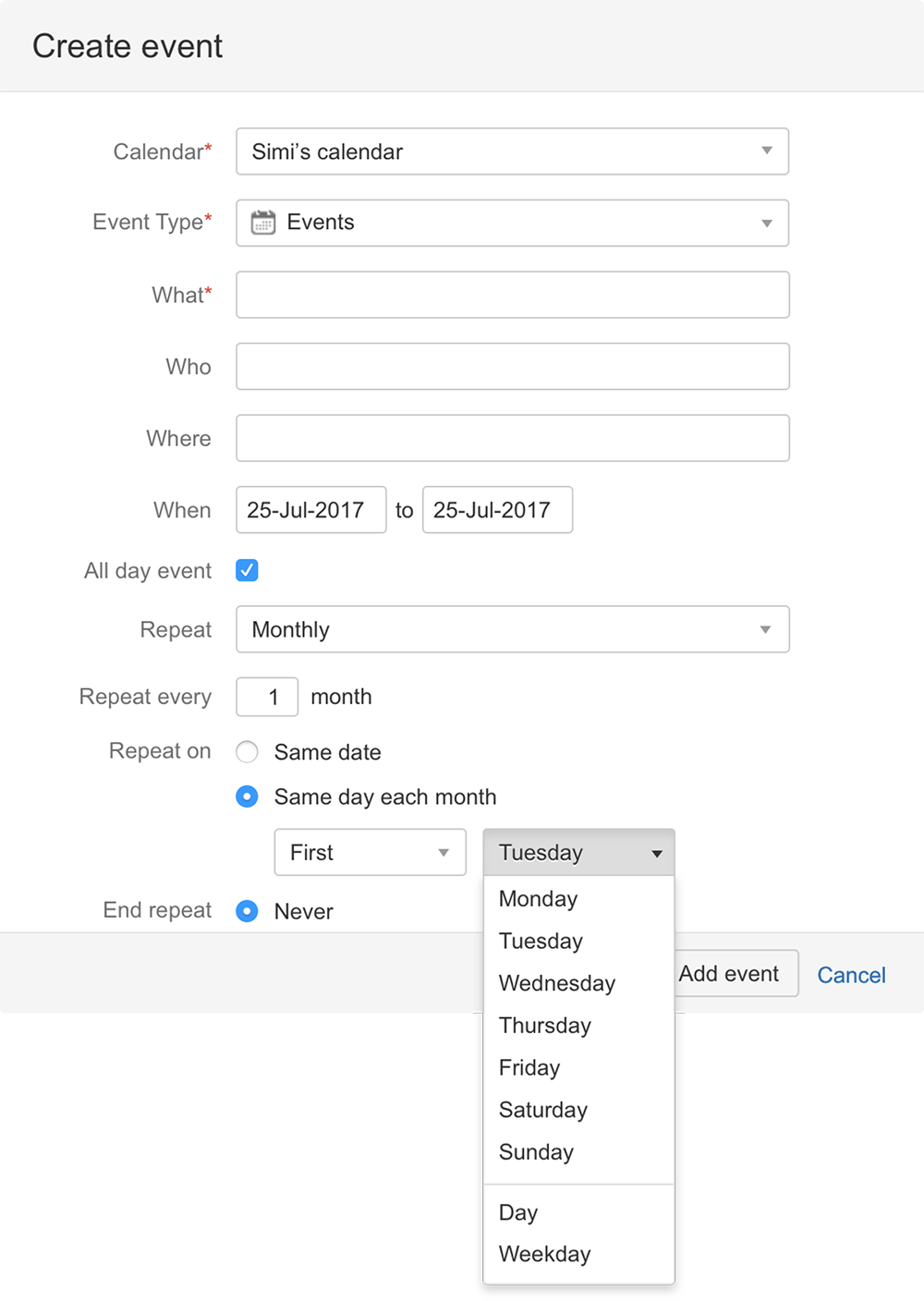The height and width of the screenshot is (1301, 924).
Task: Click inside the What field
Action: [512, 295]
